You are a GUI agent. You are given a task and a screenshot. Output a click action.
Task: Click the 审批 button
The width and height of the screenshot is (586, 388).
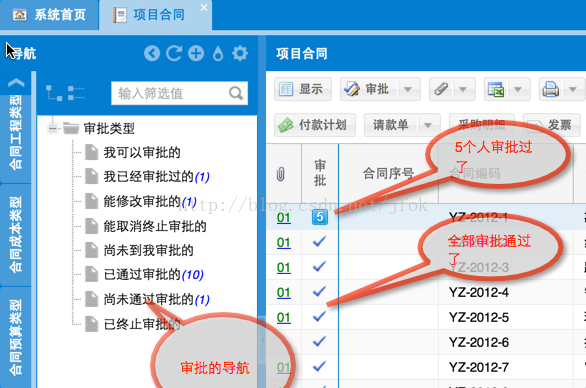pyautogui.click(x=368, y=89)
